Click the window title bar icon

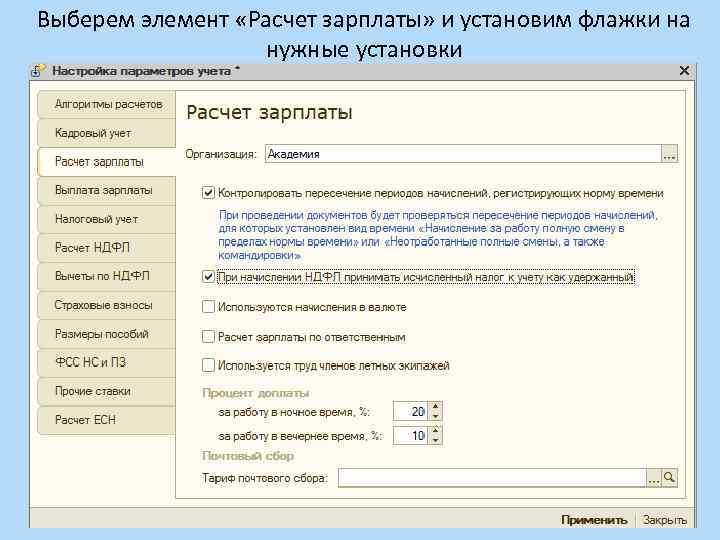point(38,71)
